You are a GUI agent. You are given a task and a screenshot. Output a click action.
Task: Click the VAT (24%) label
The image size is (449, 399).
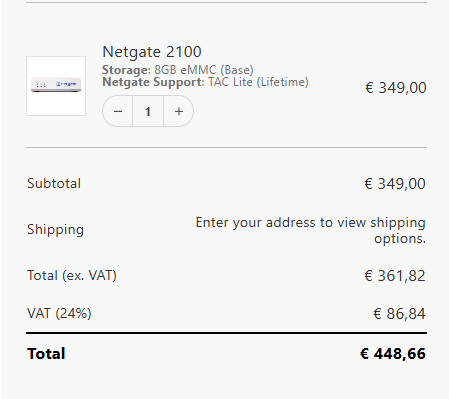[59, 313]
